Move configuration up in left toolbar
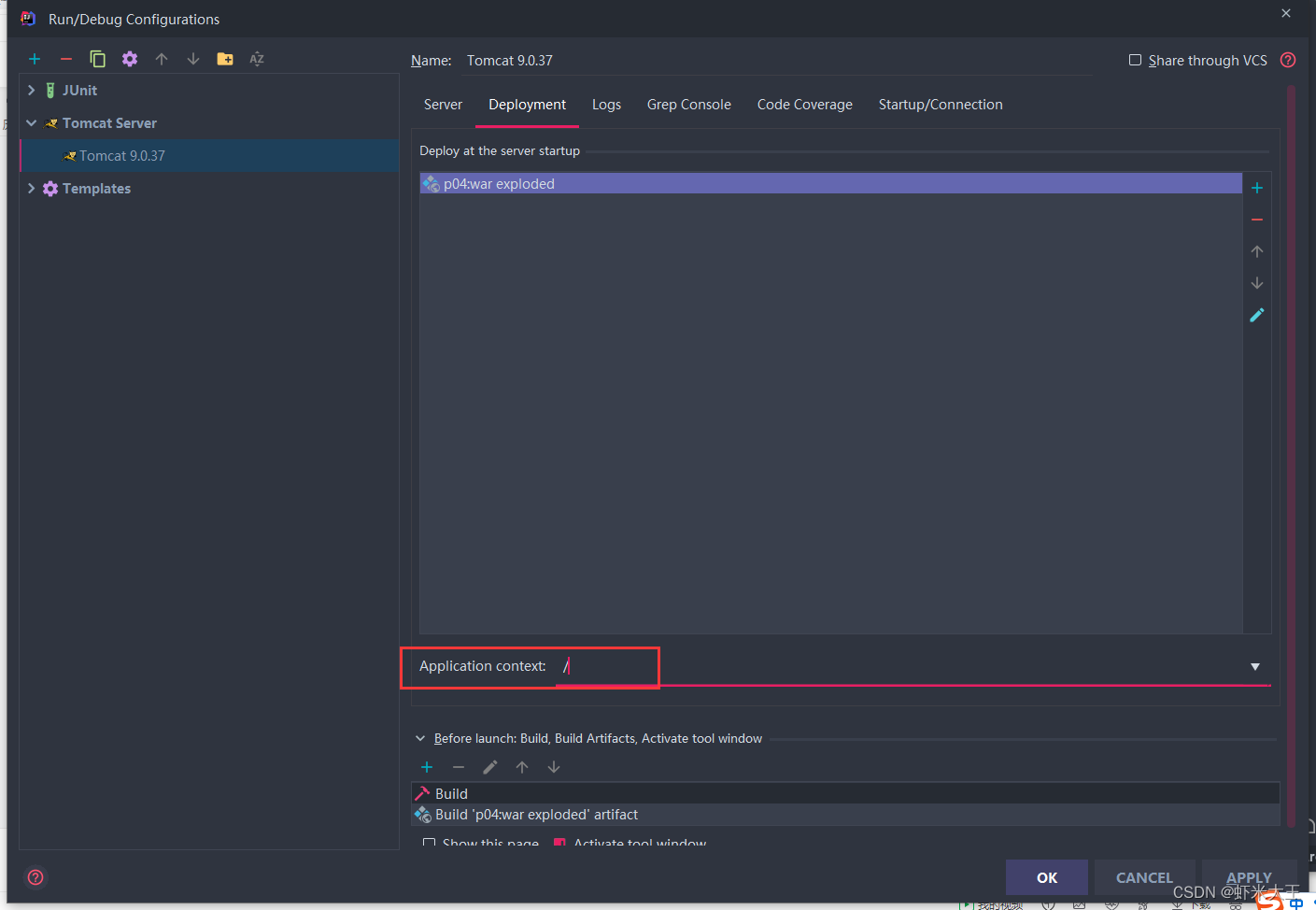The image size is (1316, 910). click(162, 59)
